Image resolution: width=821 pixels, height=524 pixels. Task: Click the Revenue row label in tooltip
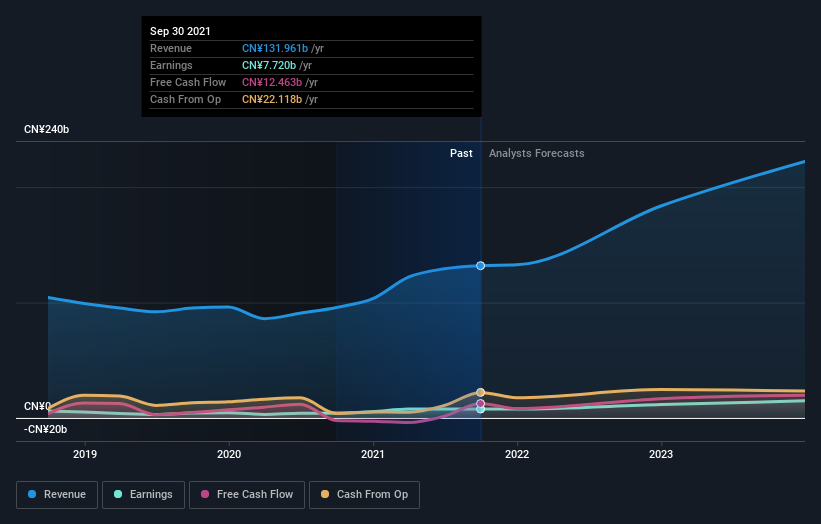(x=171, y=48)
